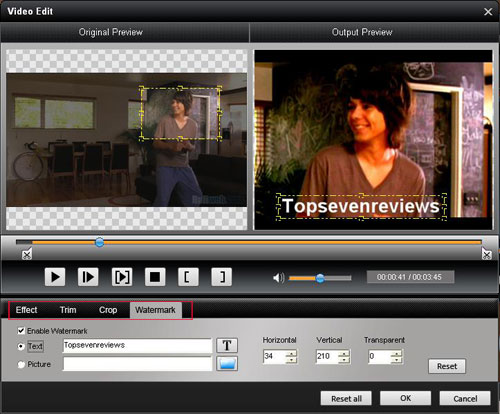Click the Reset button in watermark settings
500x414 pixels.
(447, 366)
